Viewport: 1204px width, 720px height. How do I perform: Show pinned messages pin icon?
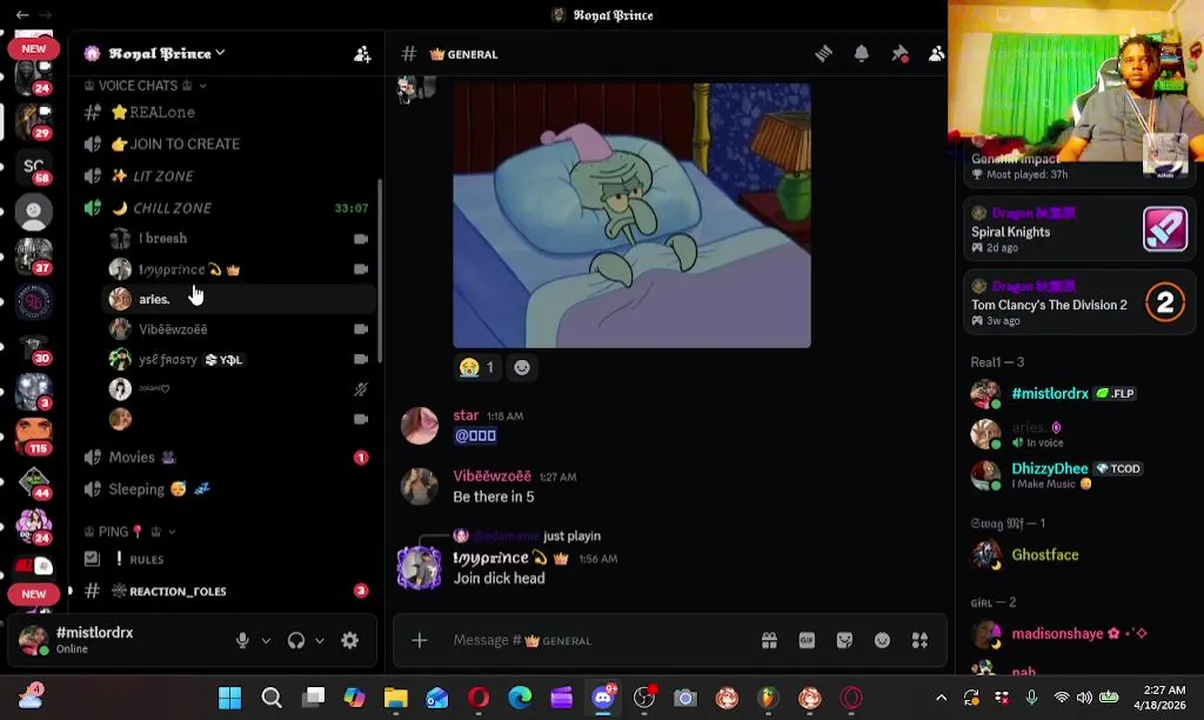pos(899,54)
